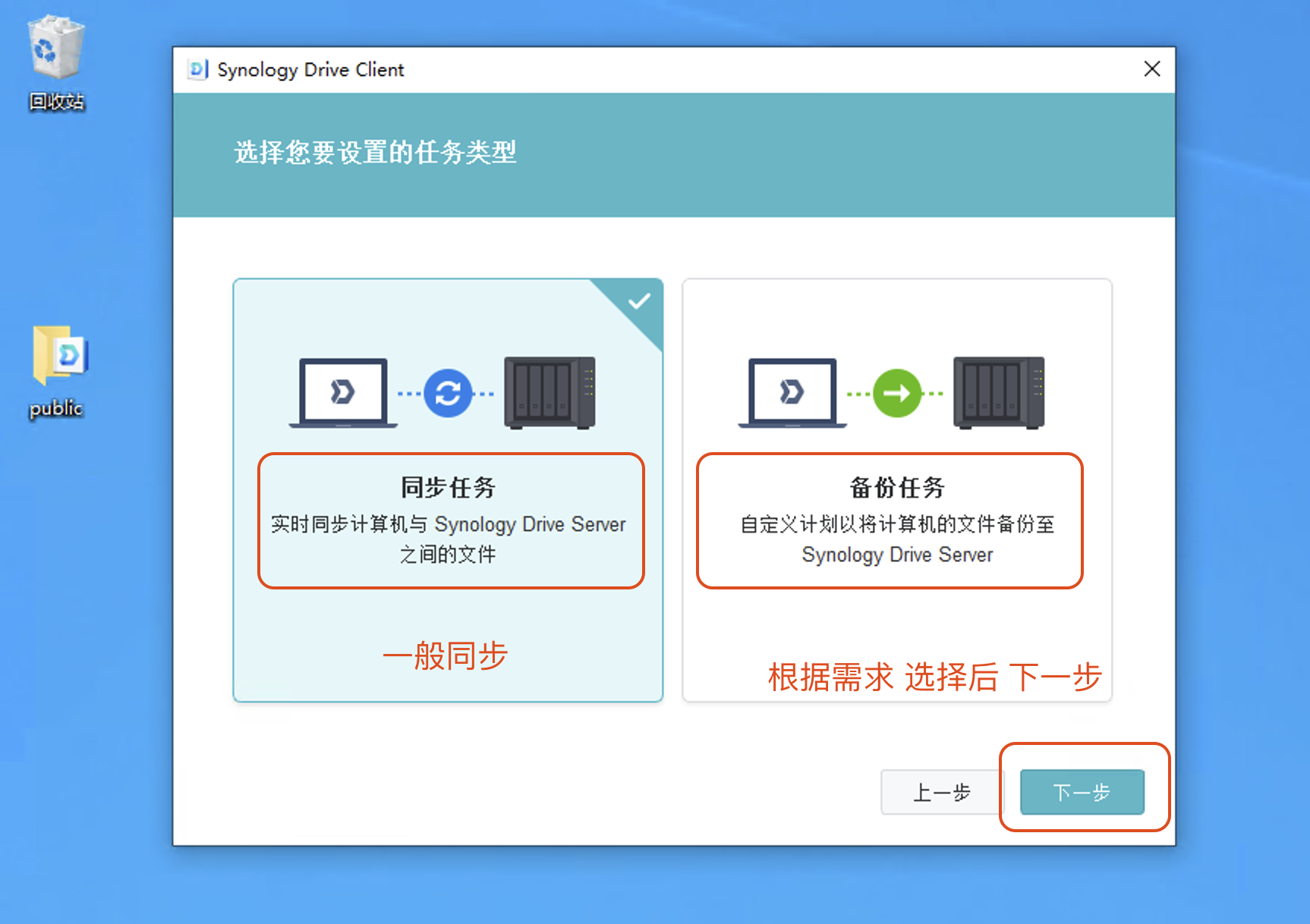Click the 上一步 previous button
This screenshot has height=924, width=1310.
coord(942,792)
